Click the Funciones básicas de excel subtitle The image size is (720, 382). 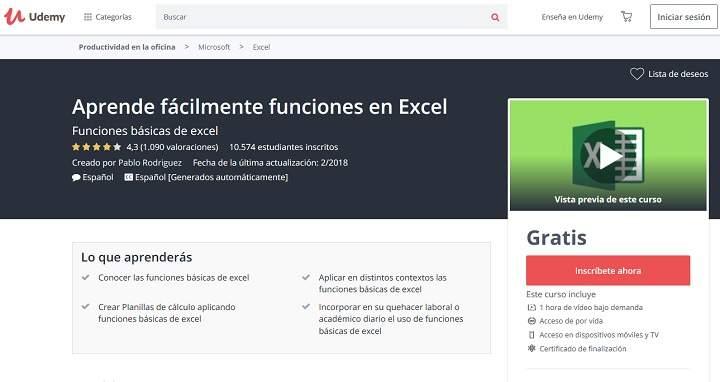(145, 131)
